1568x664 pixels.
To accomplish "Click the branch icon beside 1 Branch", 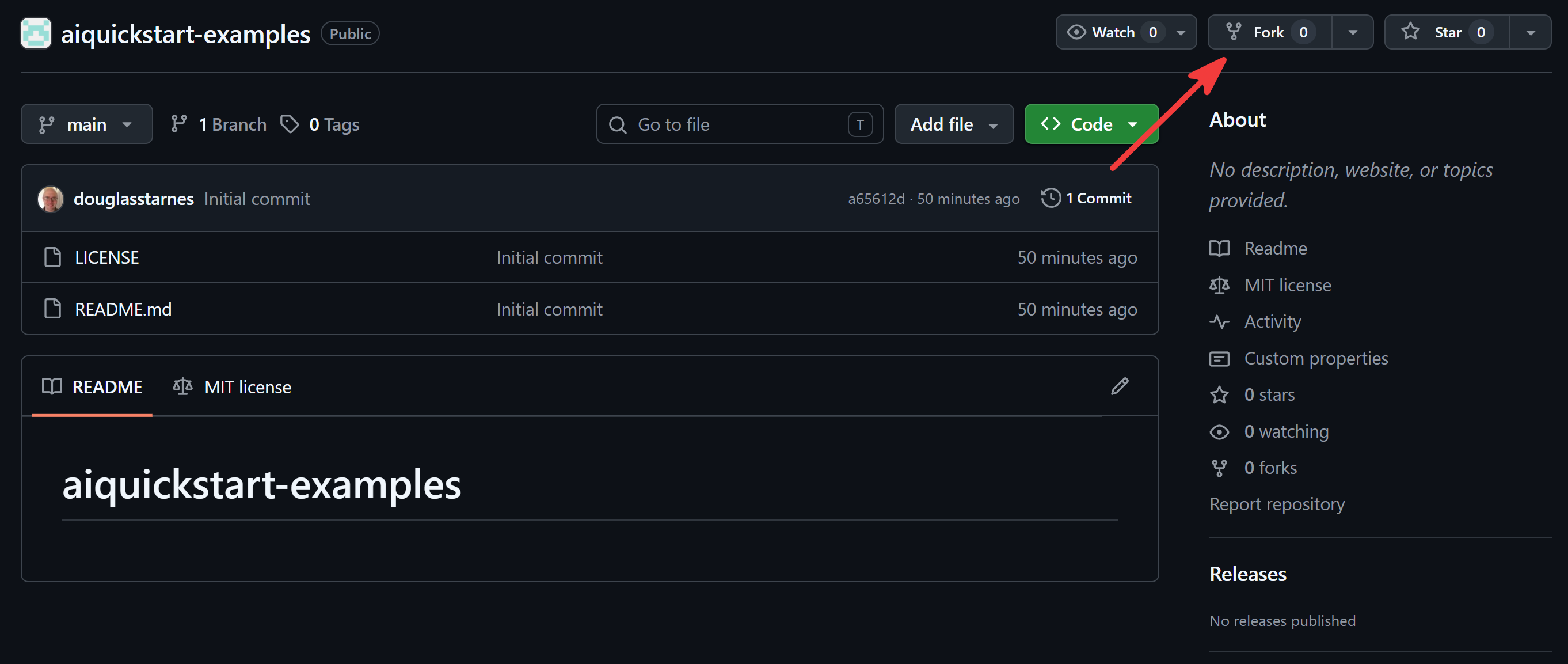I will click(179, 124).
